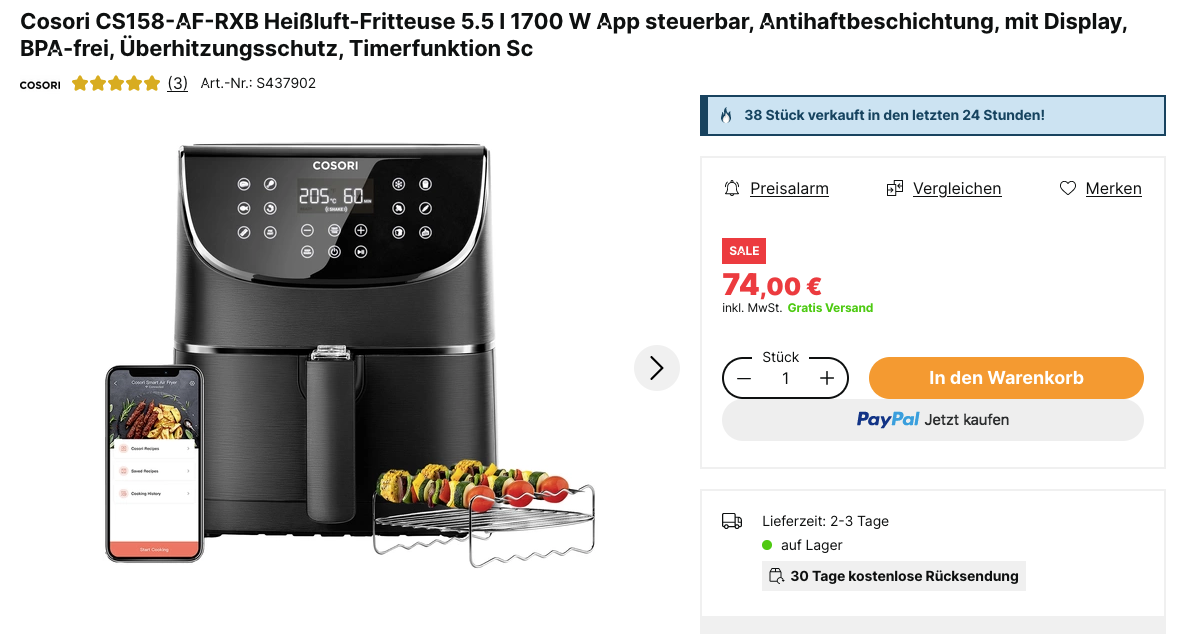Add item via In den Warenkorb
This screenshot has width=1182, height=634.
1006,378
